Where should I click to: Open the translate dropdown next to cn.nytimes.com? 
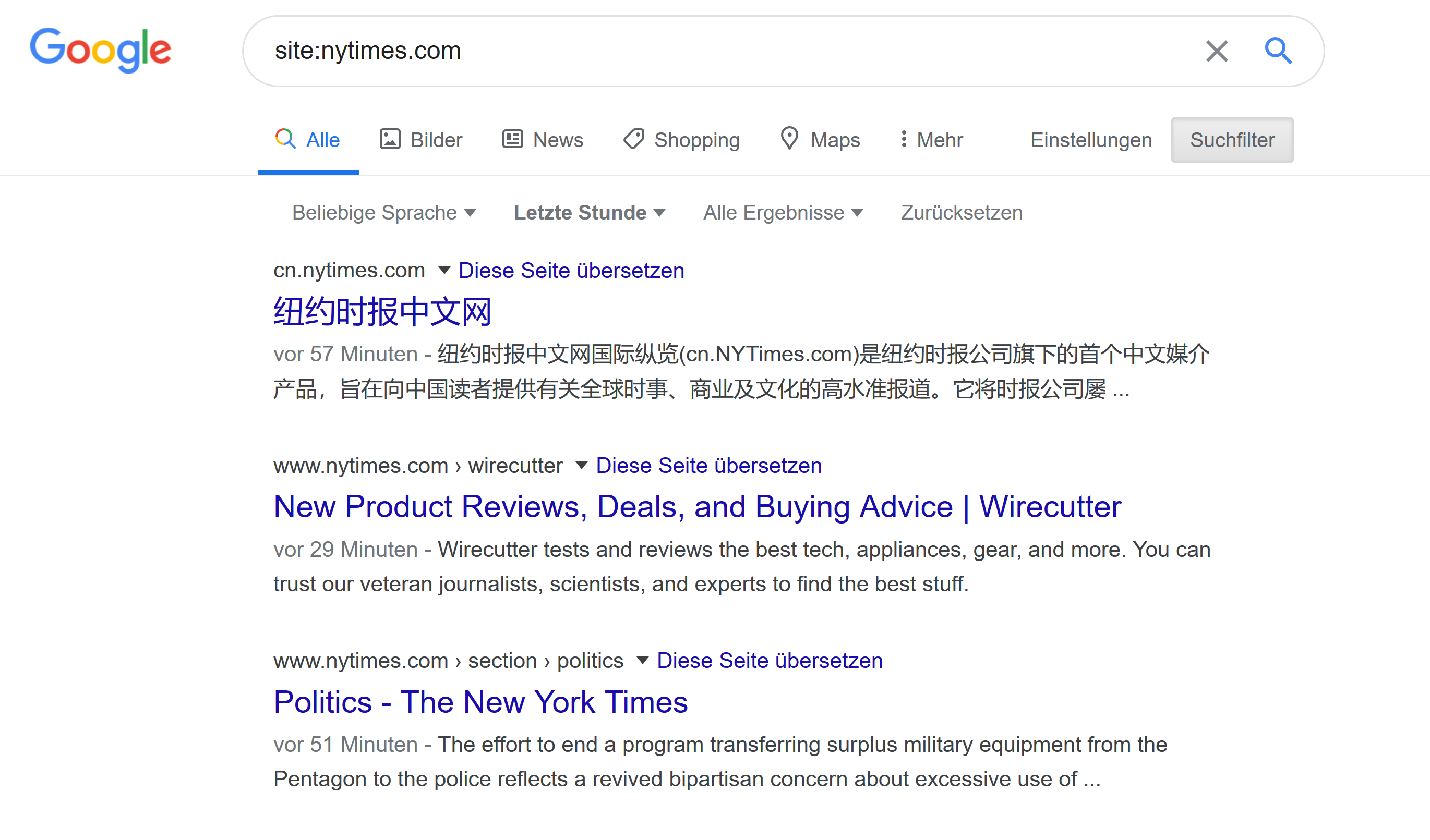[444, 271]
